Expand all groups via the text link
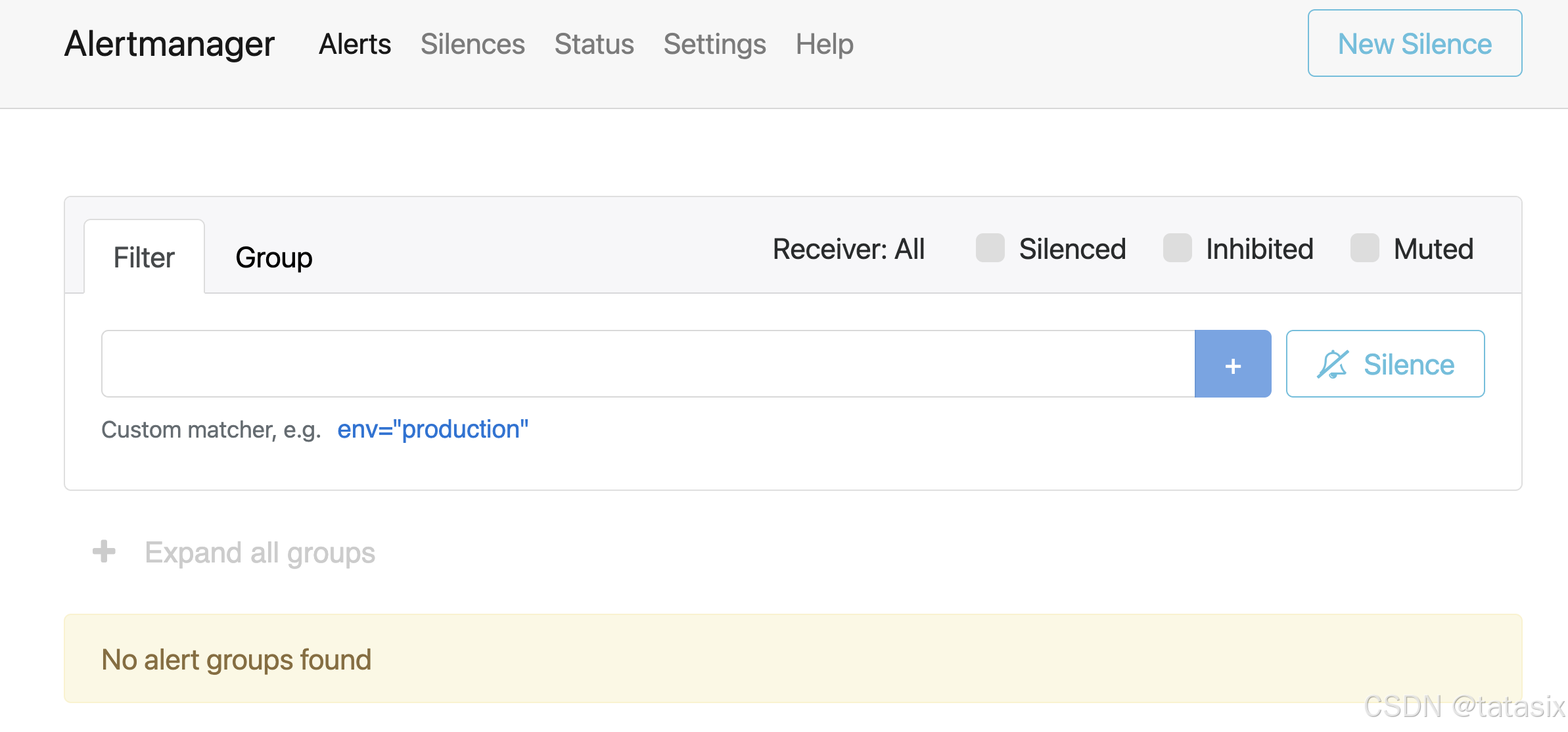The width and height of the screenshot is (1568, 732). [260, 553]
